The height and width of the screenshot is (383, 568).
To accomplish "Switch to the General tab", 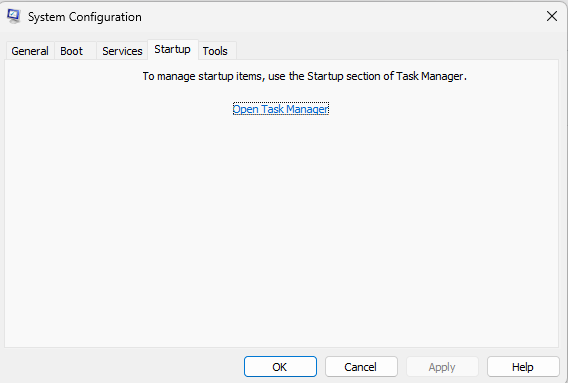I will click(30, 51).
